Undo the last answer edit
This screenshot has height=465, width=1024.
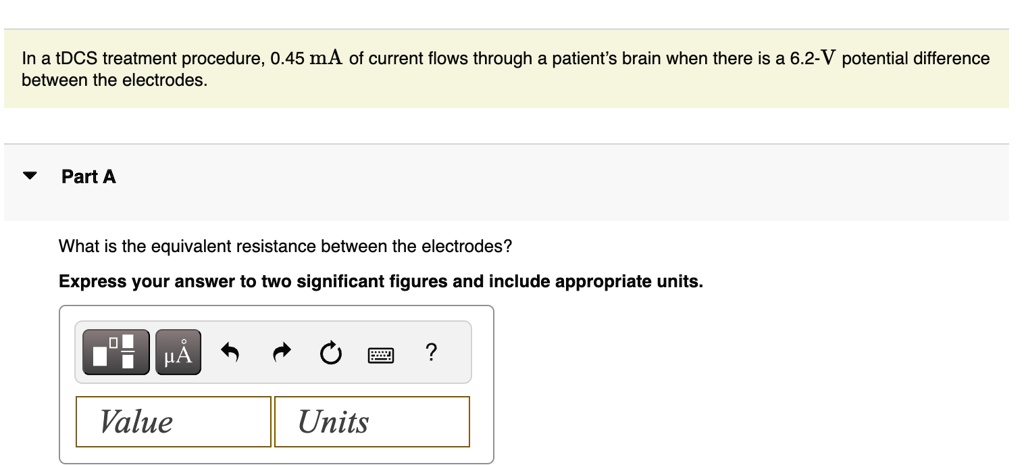click(230, 353)
